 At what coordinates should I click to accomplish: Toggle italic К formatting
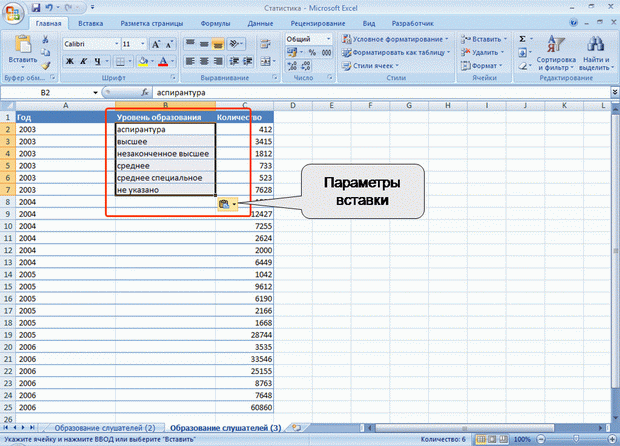tap(83, 61)
